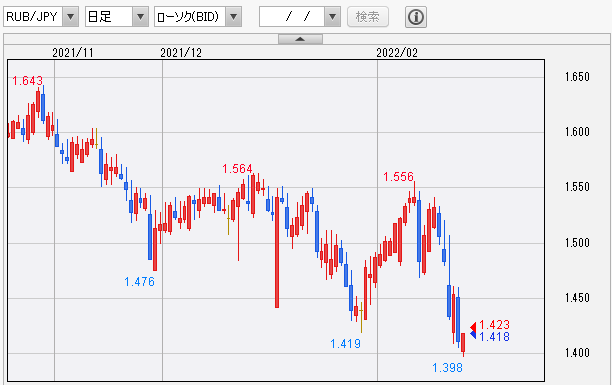Click the 2021/12 date axis label
The height and width of the screenshot is (385, 612).
[181, 53]
